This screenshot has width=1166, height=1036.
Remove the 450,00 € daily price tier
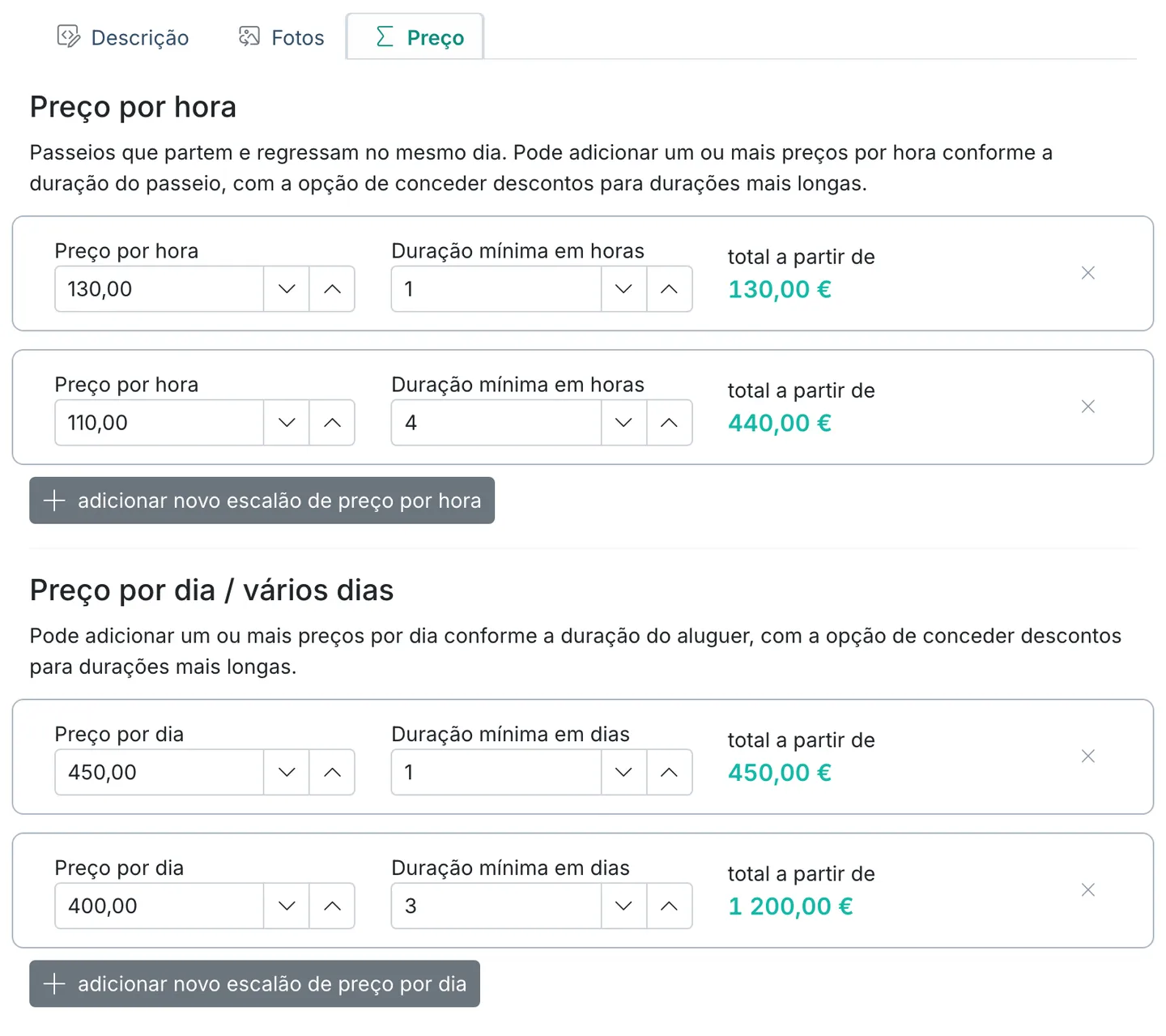pos(1088,757)
